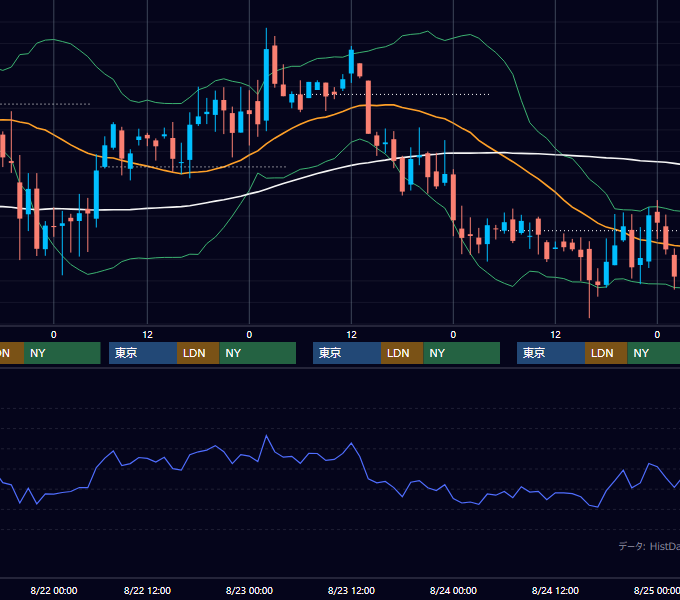Select the 東京 session bar on 8/23
This screenshot has width=680, height=600.
(x=347, y=353)
